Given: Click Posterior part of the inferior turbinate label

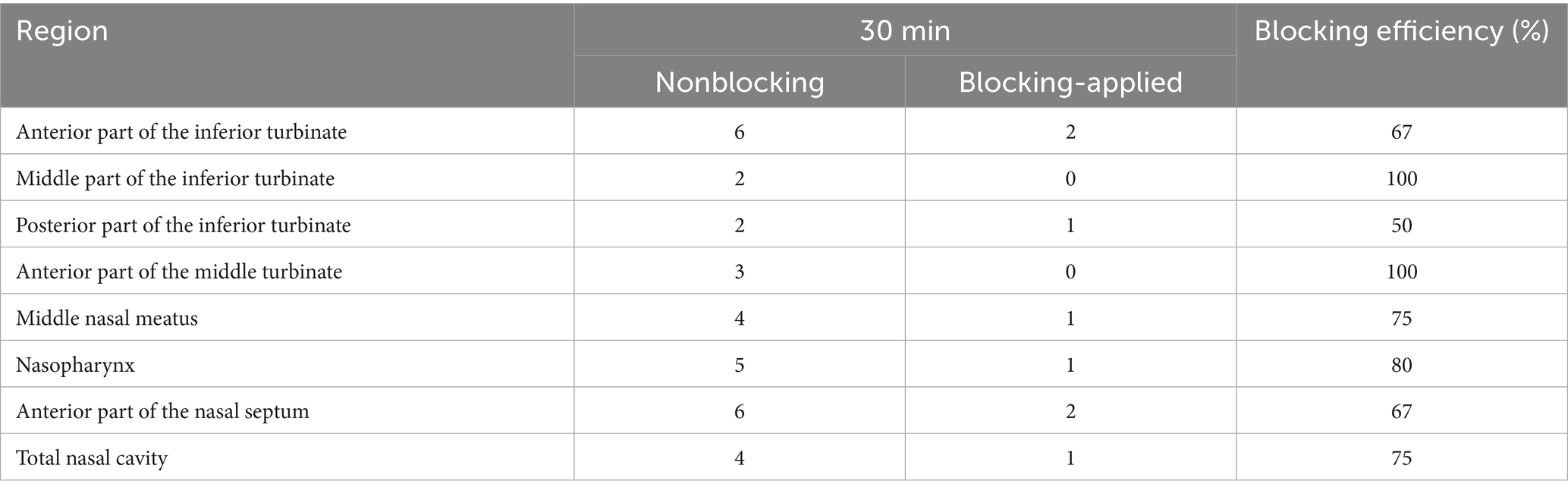Looking at the screenshot, I should point(184,225).
